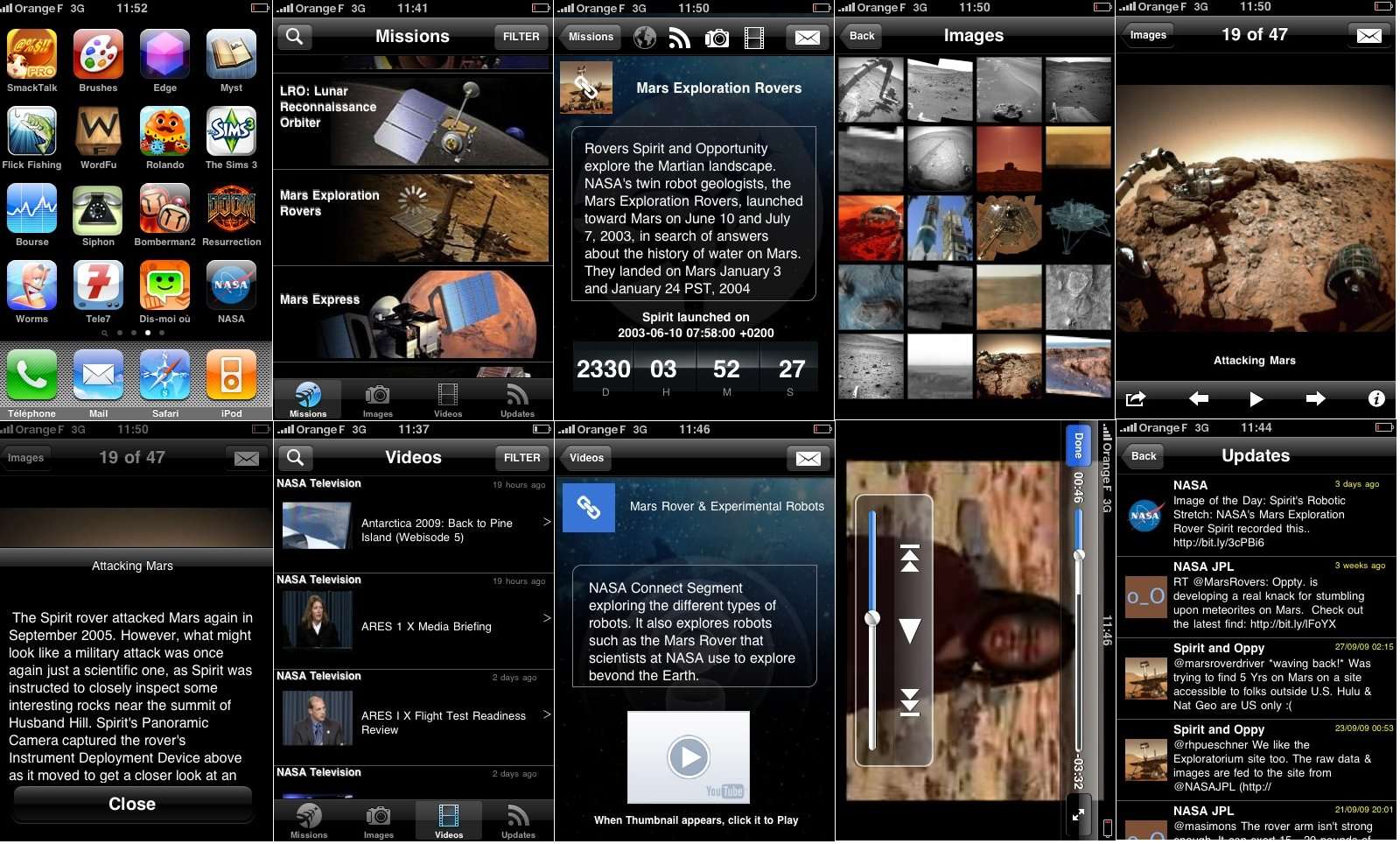Open the FILTER options on Videos screen

click(x=521, y=458)
